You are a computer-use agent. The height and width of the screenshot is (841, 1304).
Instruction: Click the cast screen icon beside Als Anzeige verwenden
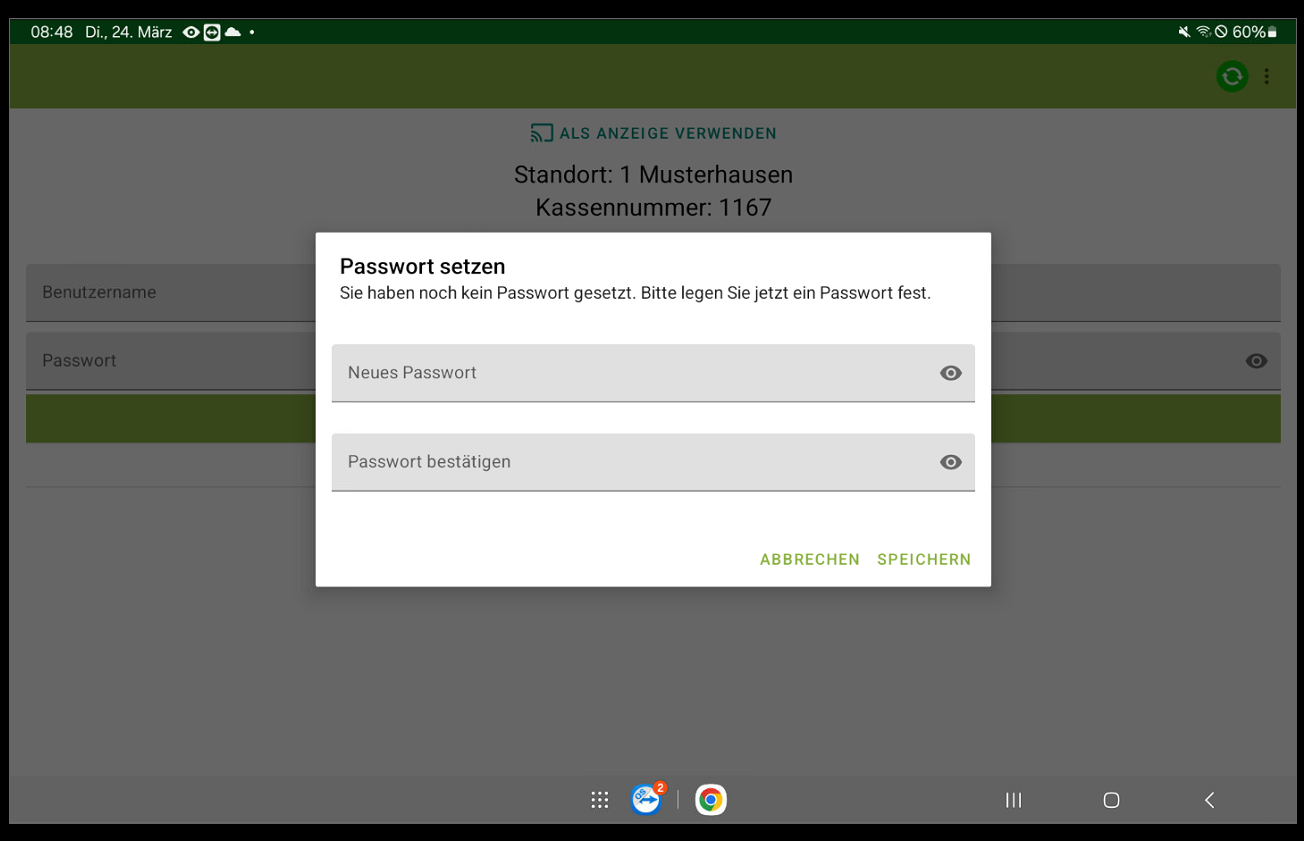541,133
